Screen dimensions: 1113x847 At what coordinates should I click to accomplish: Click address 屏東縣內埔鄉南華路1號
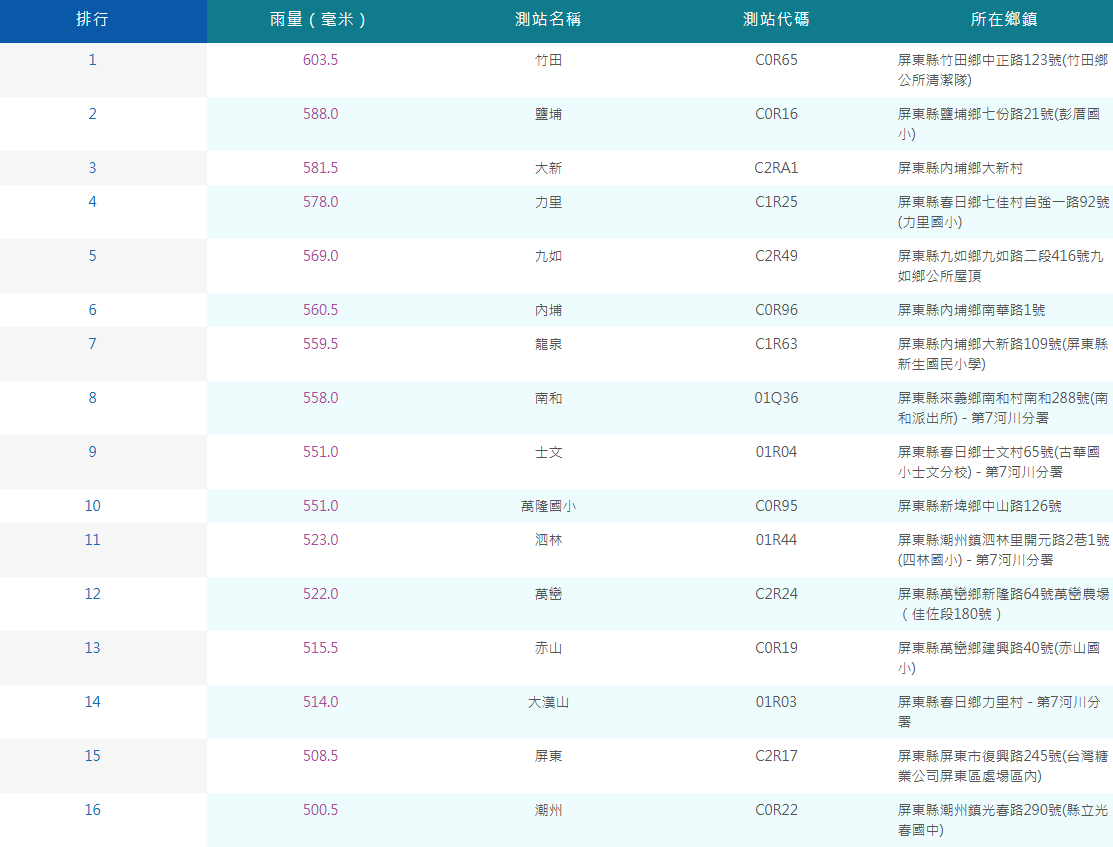(971, 310)
